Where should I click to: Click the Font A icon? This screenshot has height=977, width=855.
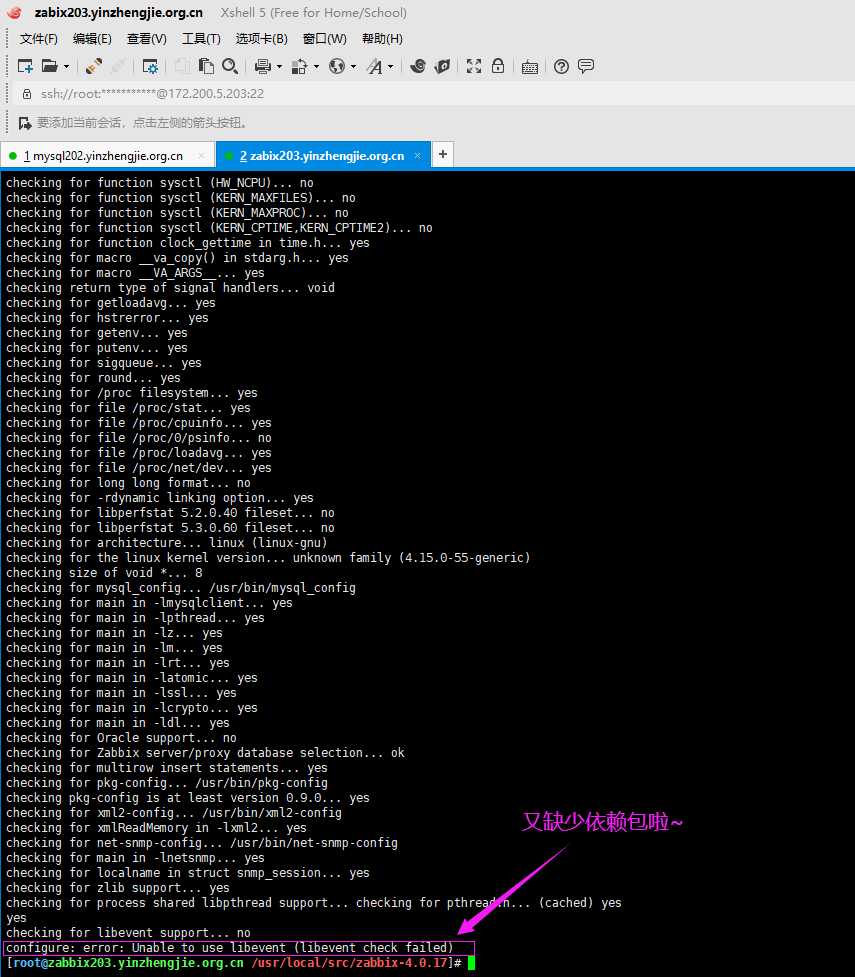(x=375, y=66)
